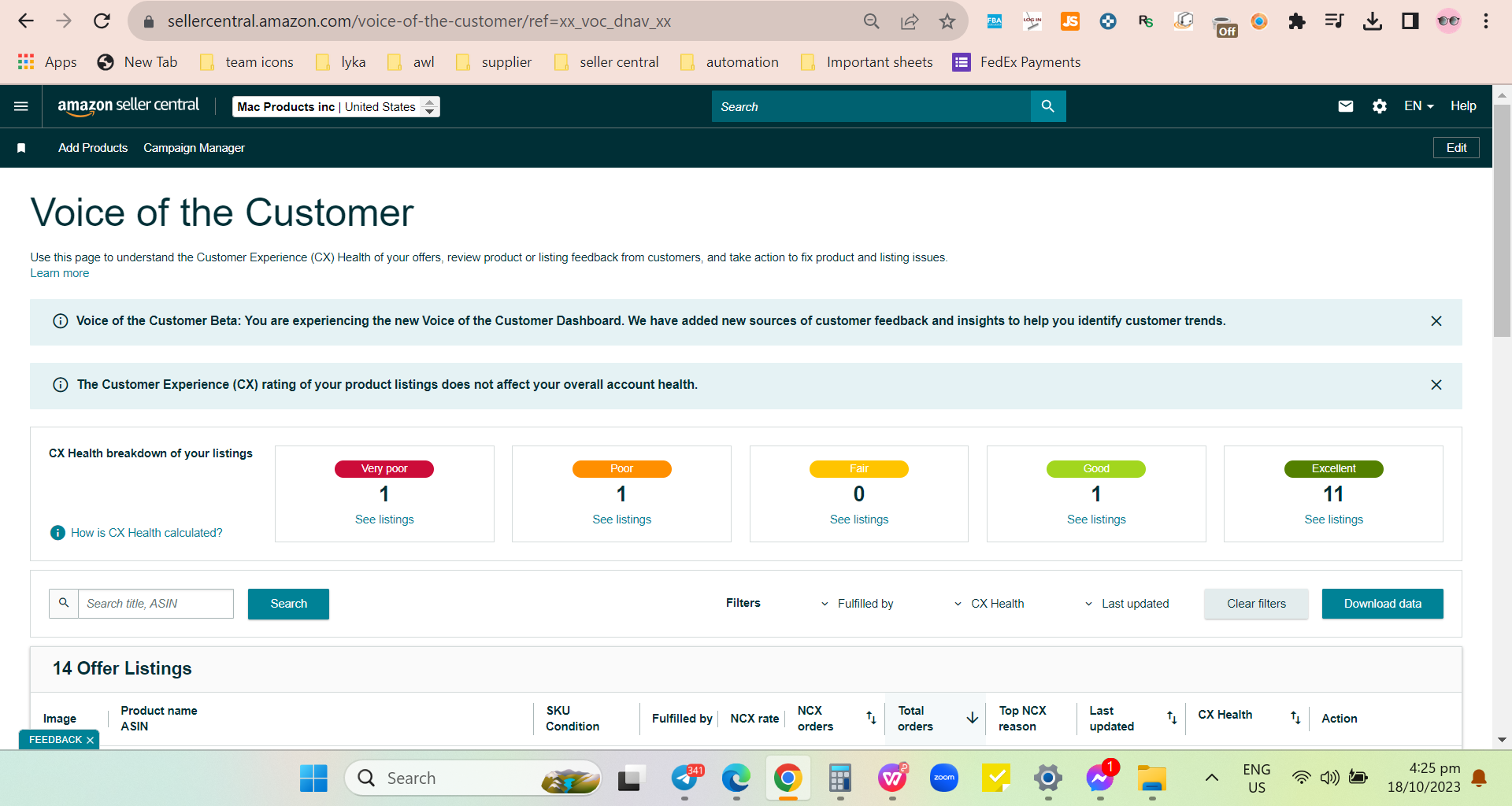Viewport: 1512px width, 806px height.
Task: Open the Help menu in header
Action: (x=1463, y=106)
